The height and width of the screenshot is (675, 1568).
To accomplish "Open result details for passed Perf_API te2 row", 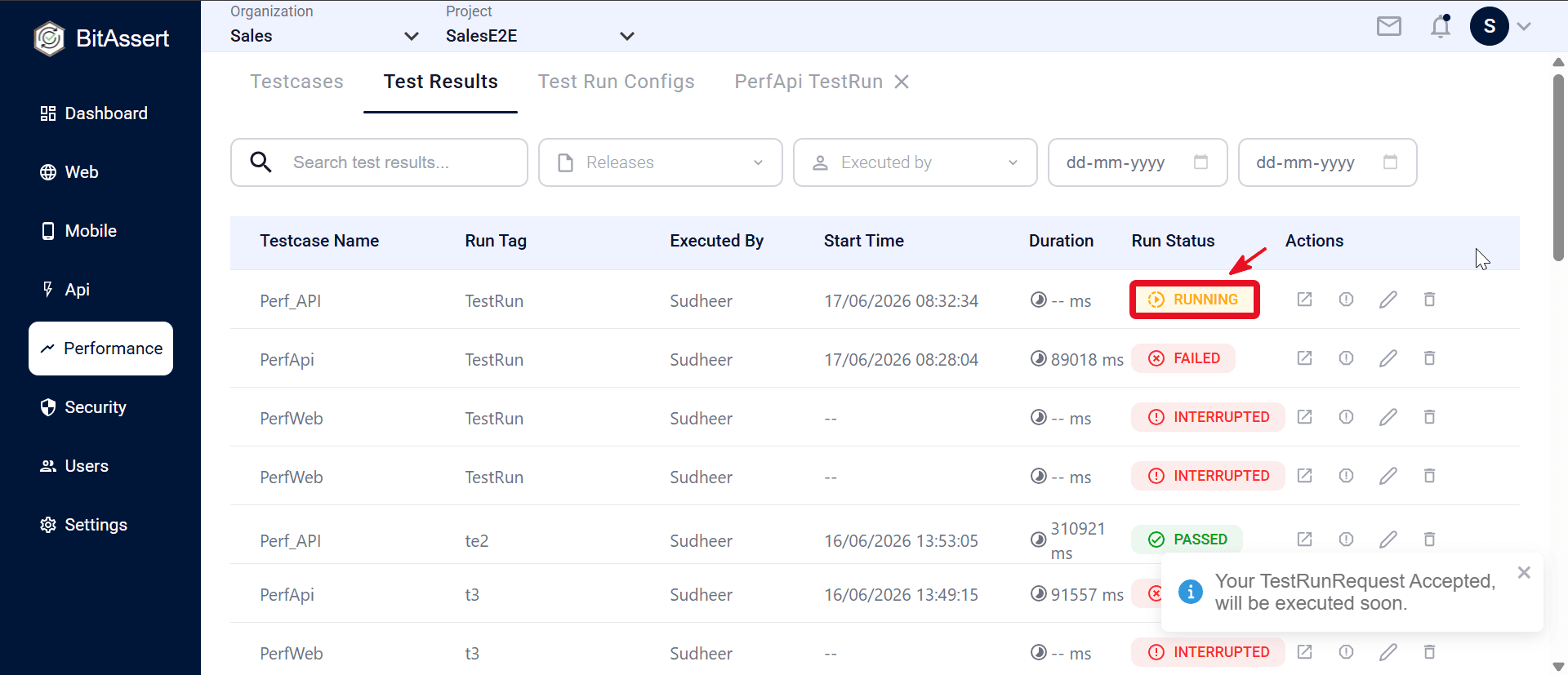I will (1304, 540).
